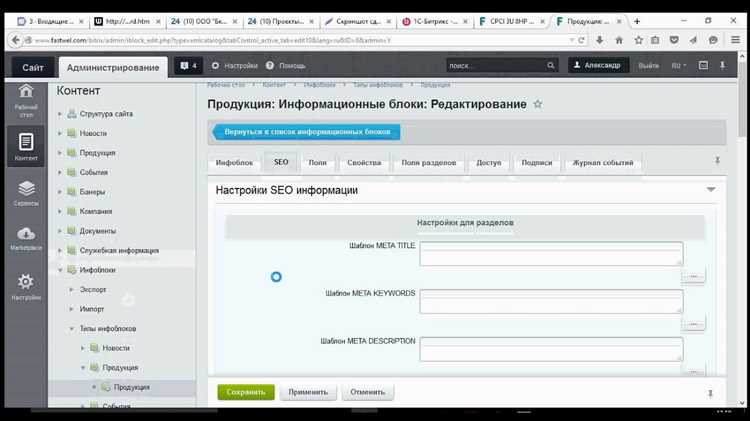Viewport: 750px width, 421px height.
Task: Select the Администрирование top tab
Action: 113,67
